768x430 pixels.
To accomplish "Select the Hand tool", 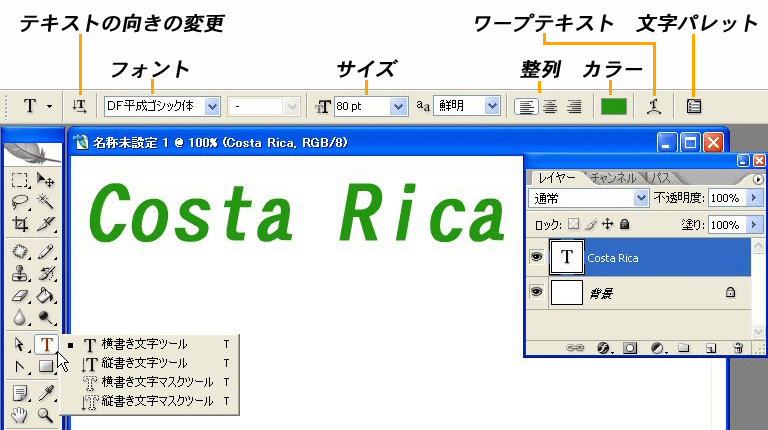I will (20, 415).
